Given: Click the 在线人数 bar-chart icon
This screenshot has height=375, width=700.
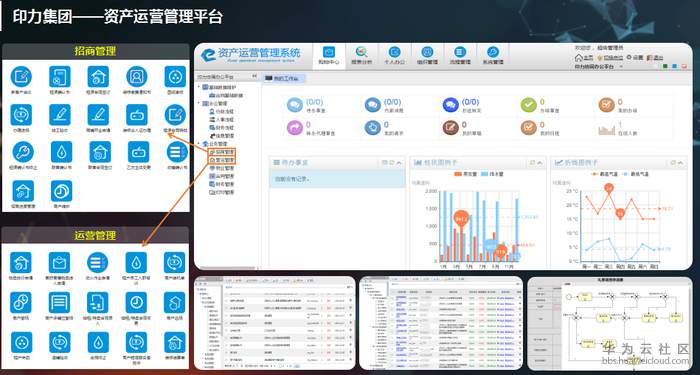Looking at the screenshot, I should [606, 129].
